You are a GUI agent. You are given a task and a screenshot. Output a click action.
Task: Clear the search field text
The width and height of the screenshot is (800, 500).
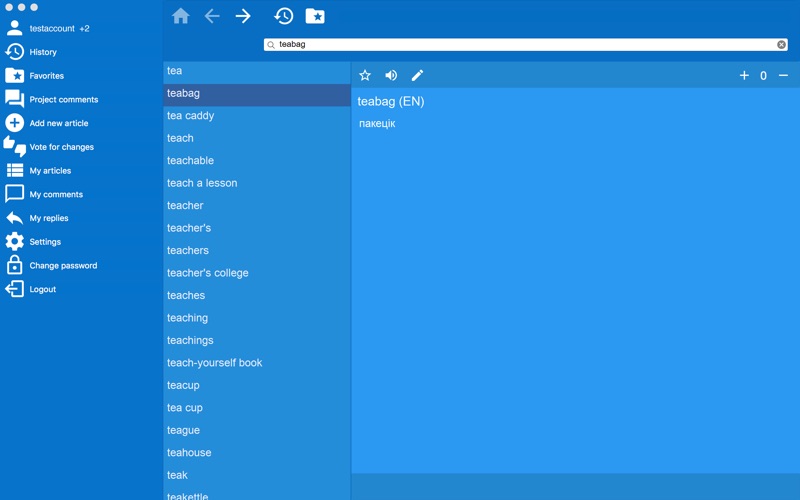click(x=781, y=45)
